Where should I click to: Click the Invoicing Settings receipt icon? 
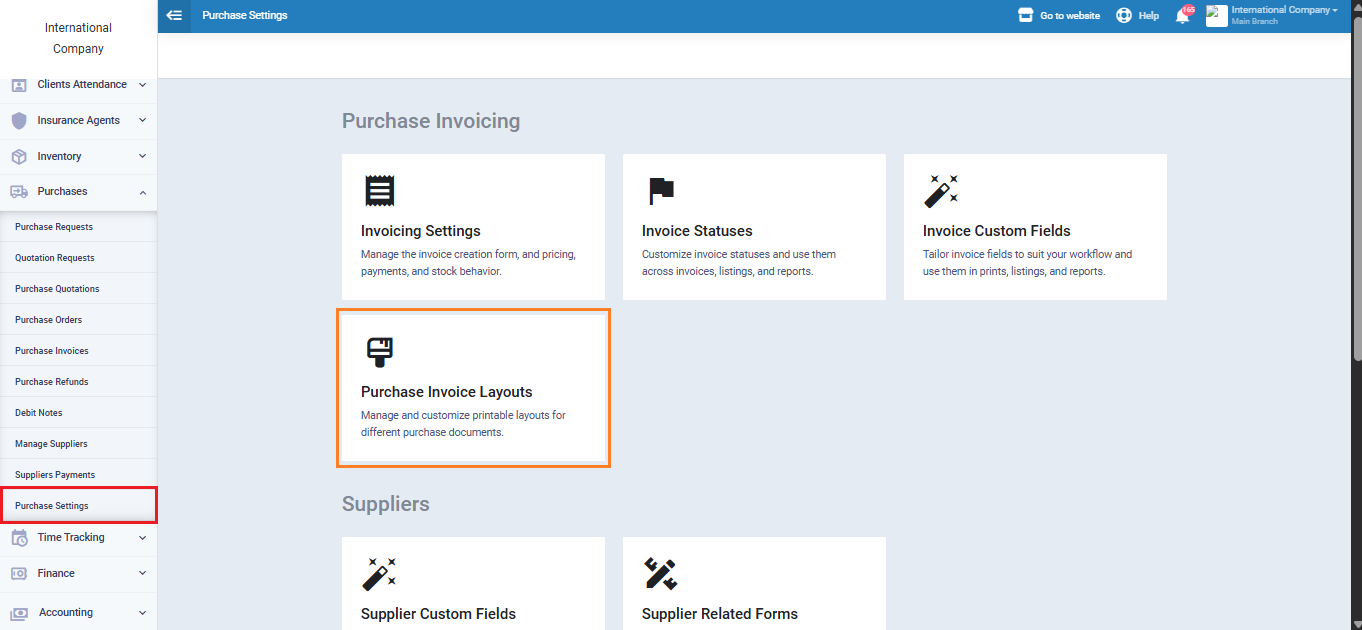[379, 190]
